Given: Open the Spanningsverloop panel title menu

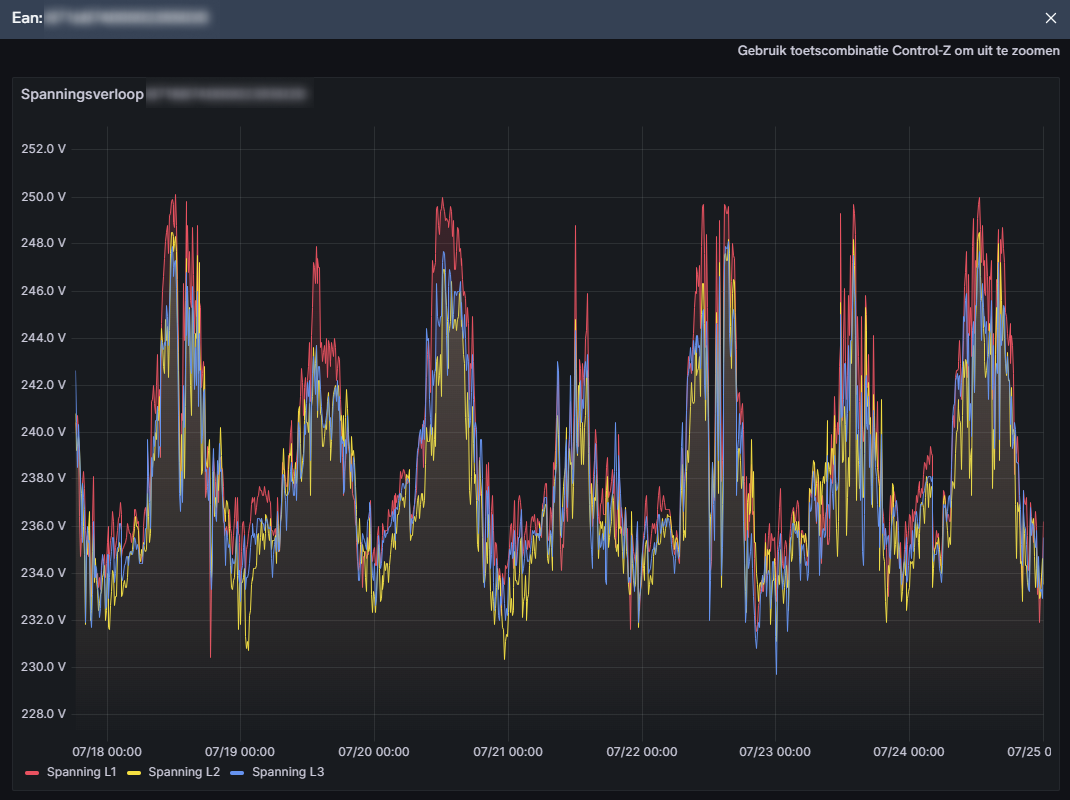Looking at the screenshot, I should (82, 95).
